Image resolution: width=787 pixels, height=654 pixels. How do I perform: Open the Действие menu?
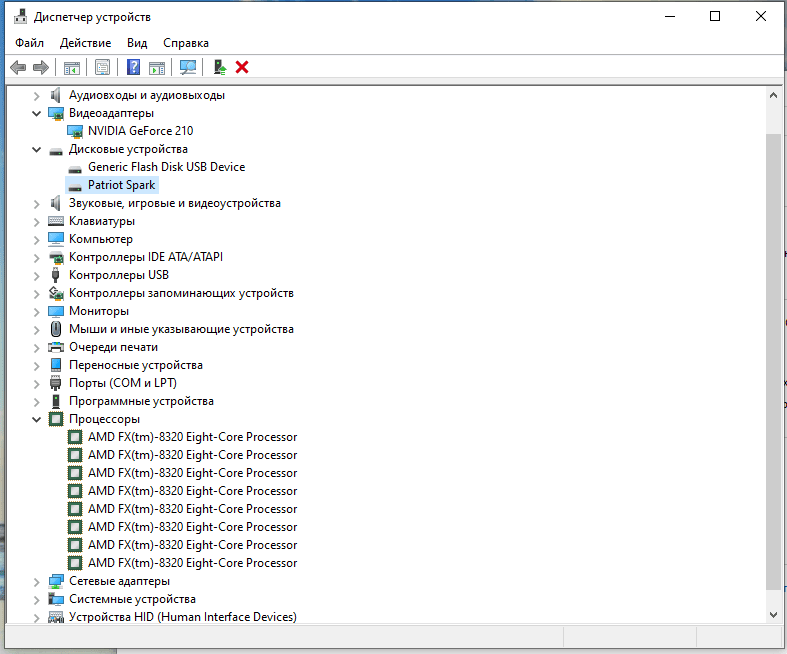tap(85, 43)
